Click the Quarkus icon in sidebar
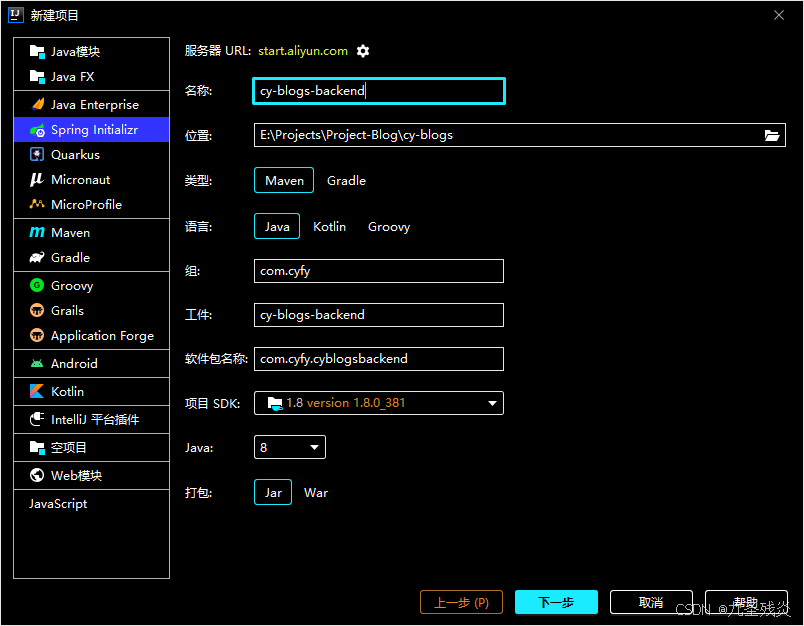 37,154
